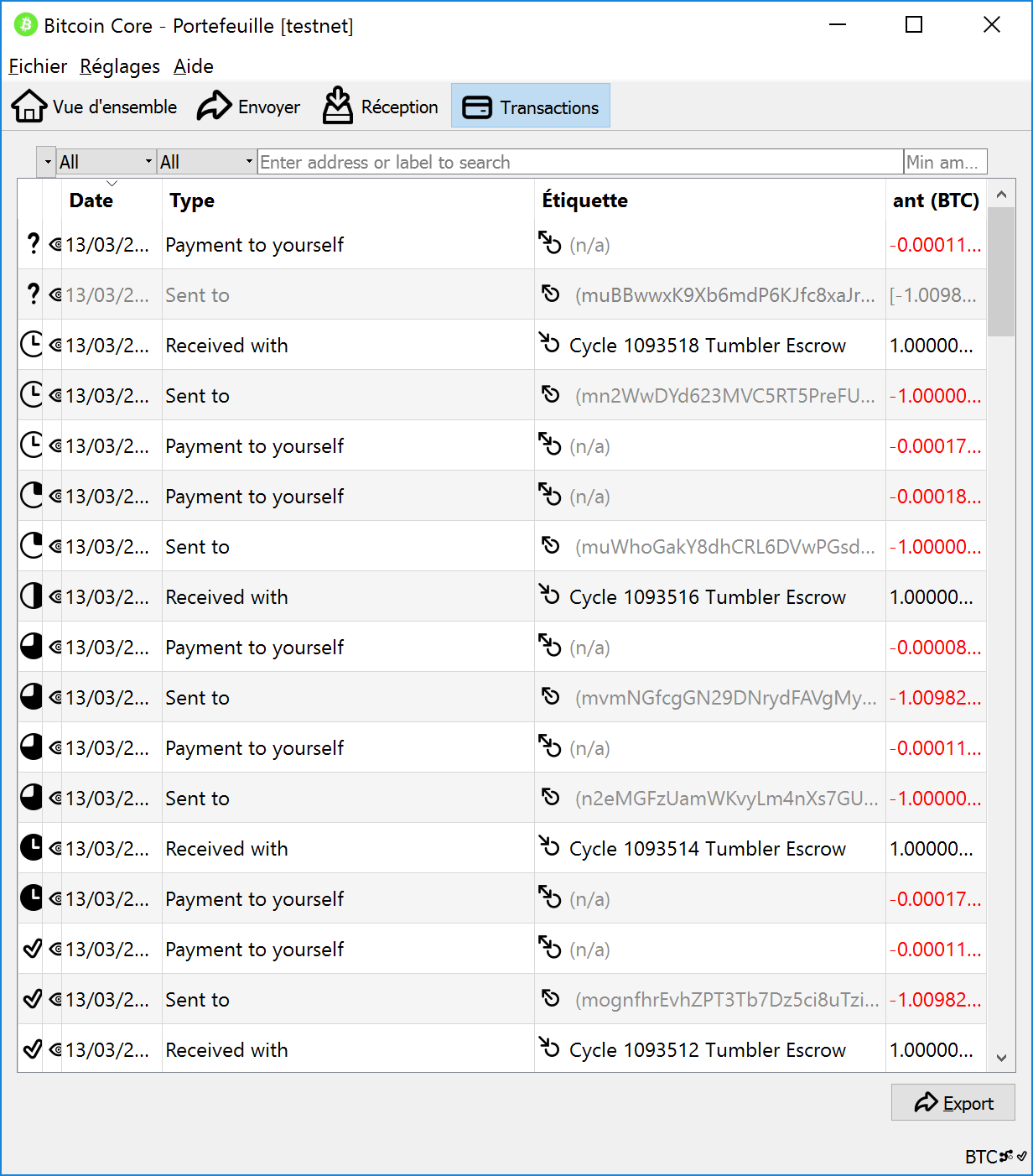This screenshot has width=1033, height=1176.
Task: Click the sent icon beside muBBwwxK9 address
Action: [550, 294]
